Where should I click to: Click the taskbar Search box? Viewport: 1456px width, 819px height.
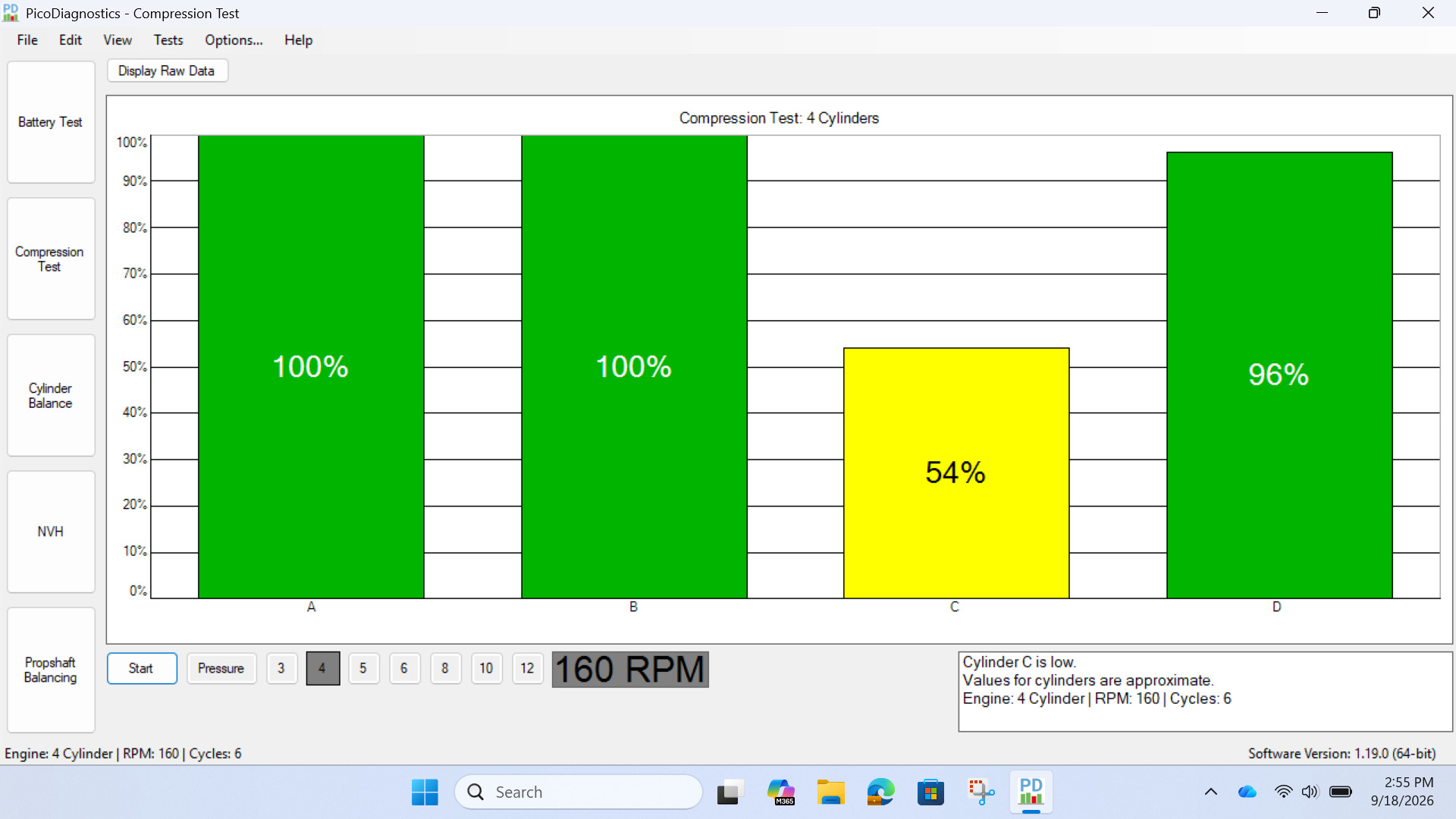(579, 792)
